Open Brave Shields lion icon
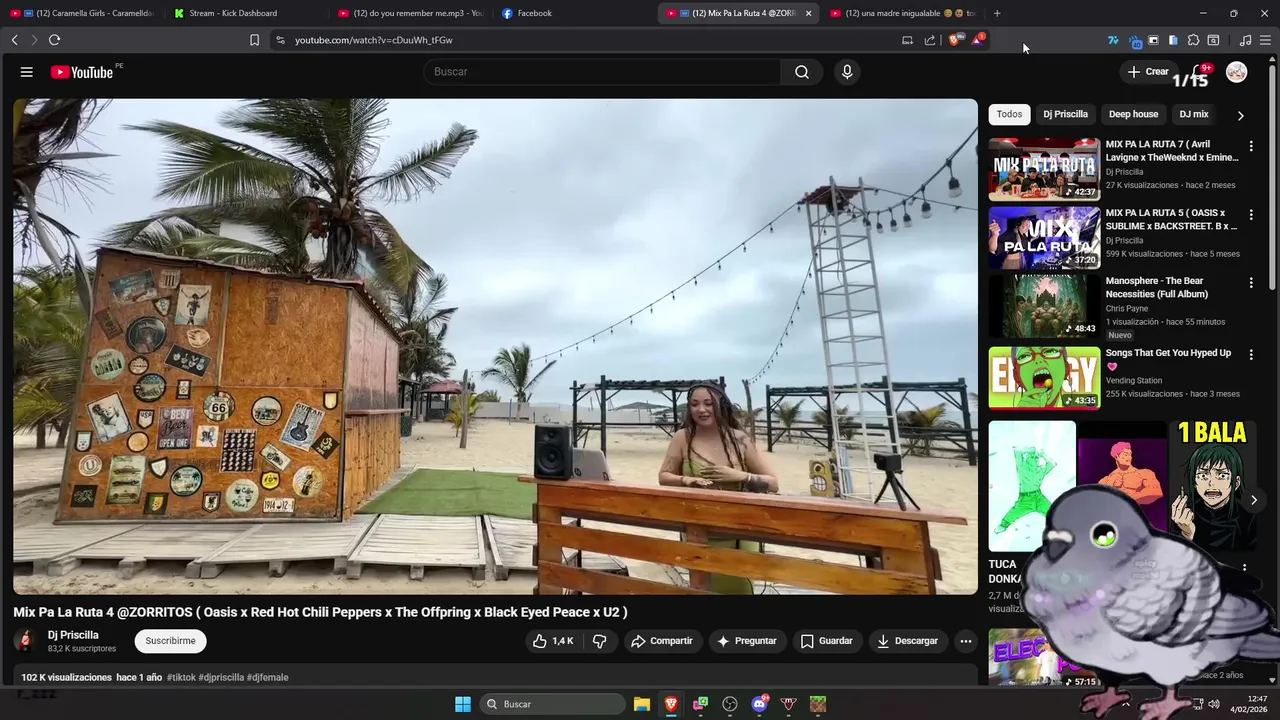 pos(955,40)
